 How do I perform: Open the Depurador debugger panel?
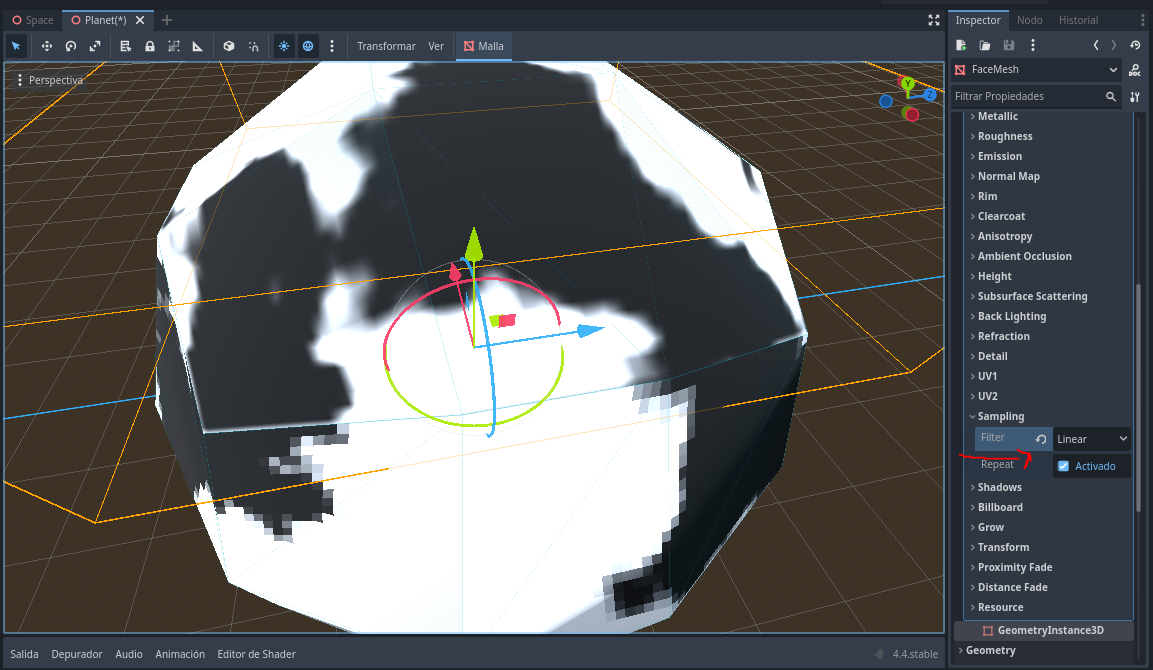[x=76, y=654]
